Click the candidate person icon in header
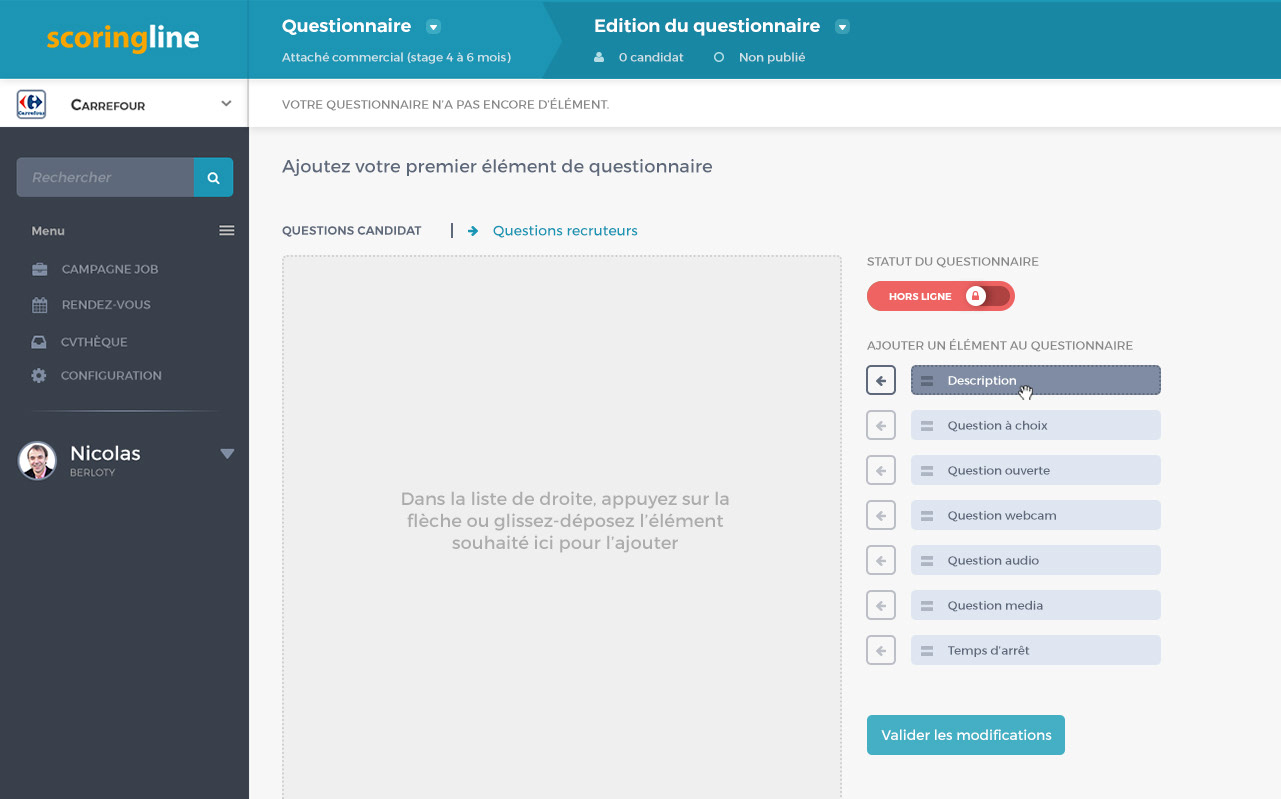 (x=599, y=58)
